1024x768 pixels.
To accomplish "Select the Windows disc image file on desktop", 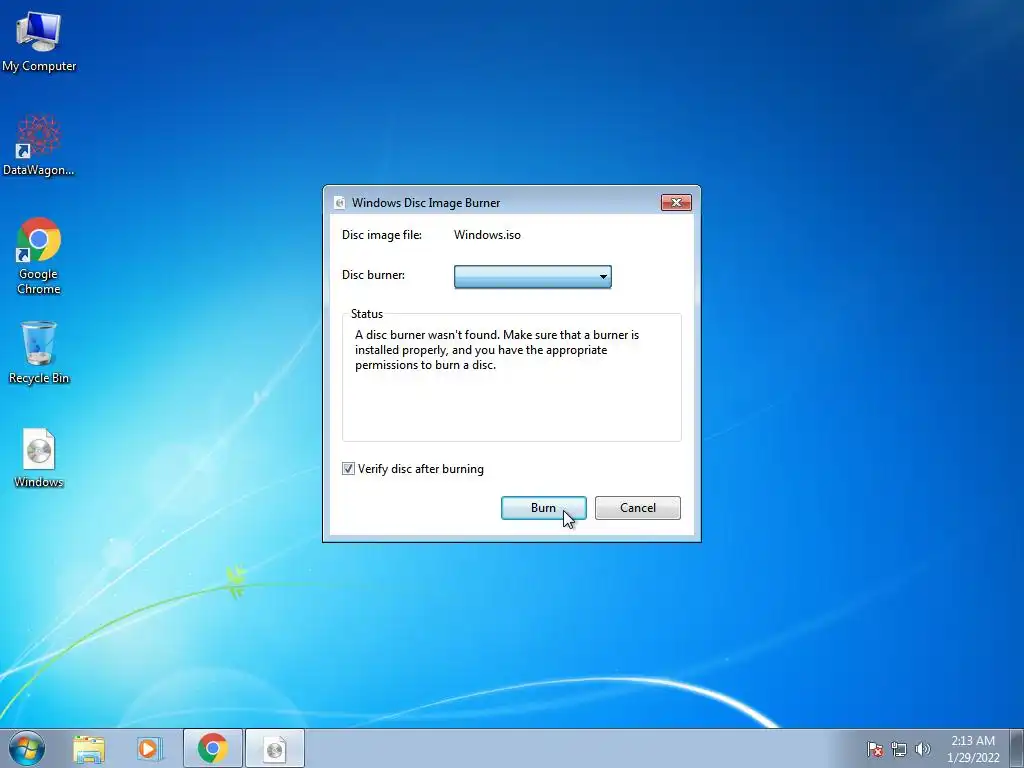I will (x=39, y=457).
